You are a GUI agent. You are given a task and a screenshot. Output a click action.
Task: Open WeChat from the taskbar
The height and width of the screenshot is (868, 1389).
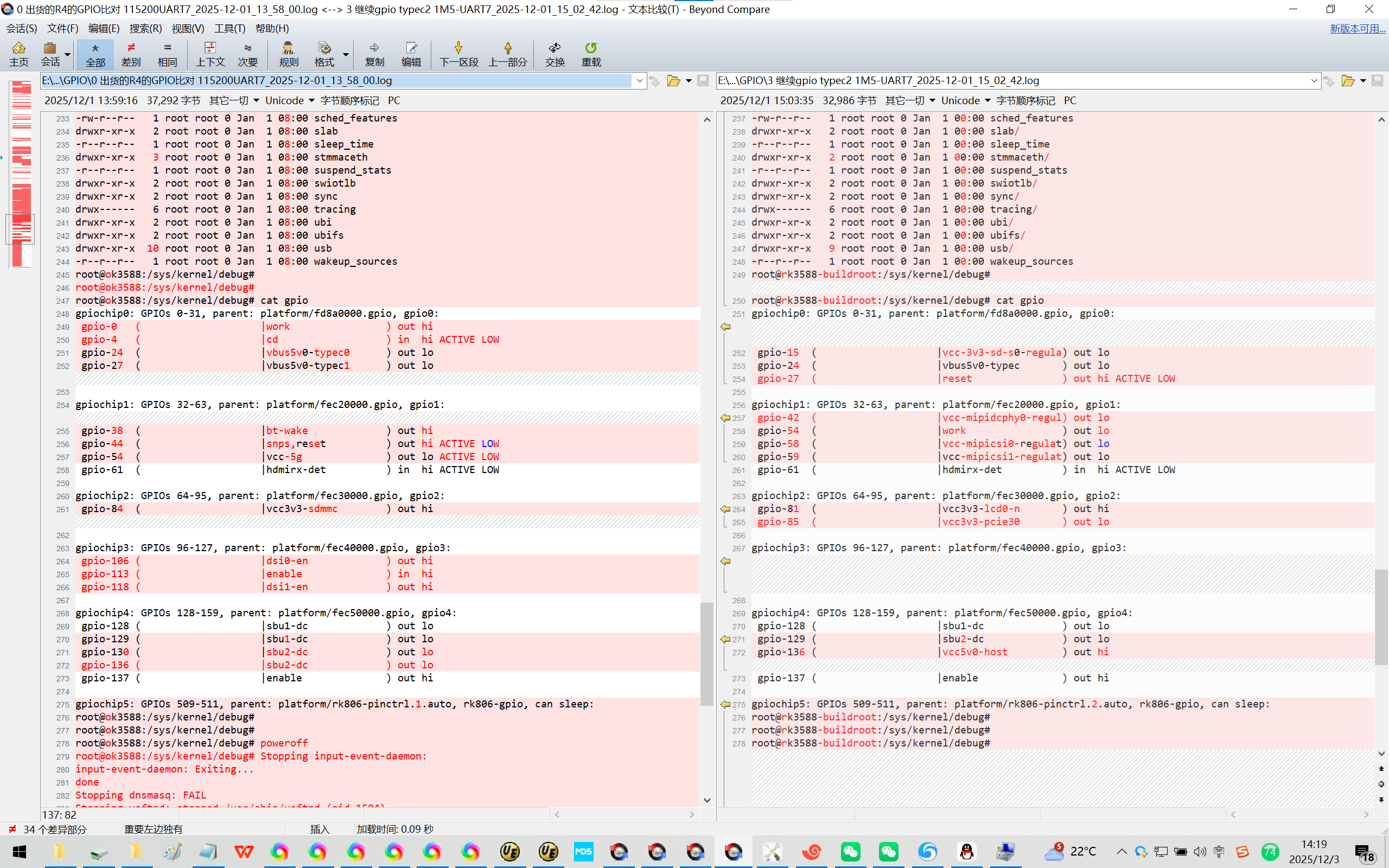[850, 851]
